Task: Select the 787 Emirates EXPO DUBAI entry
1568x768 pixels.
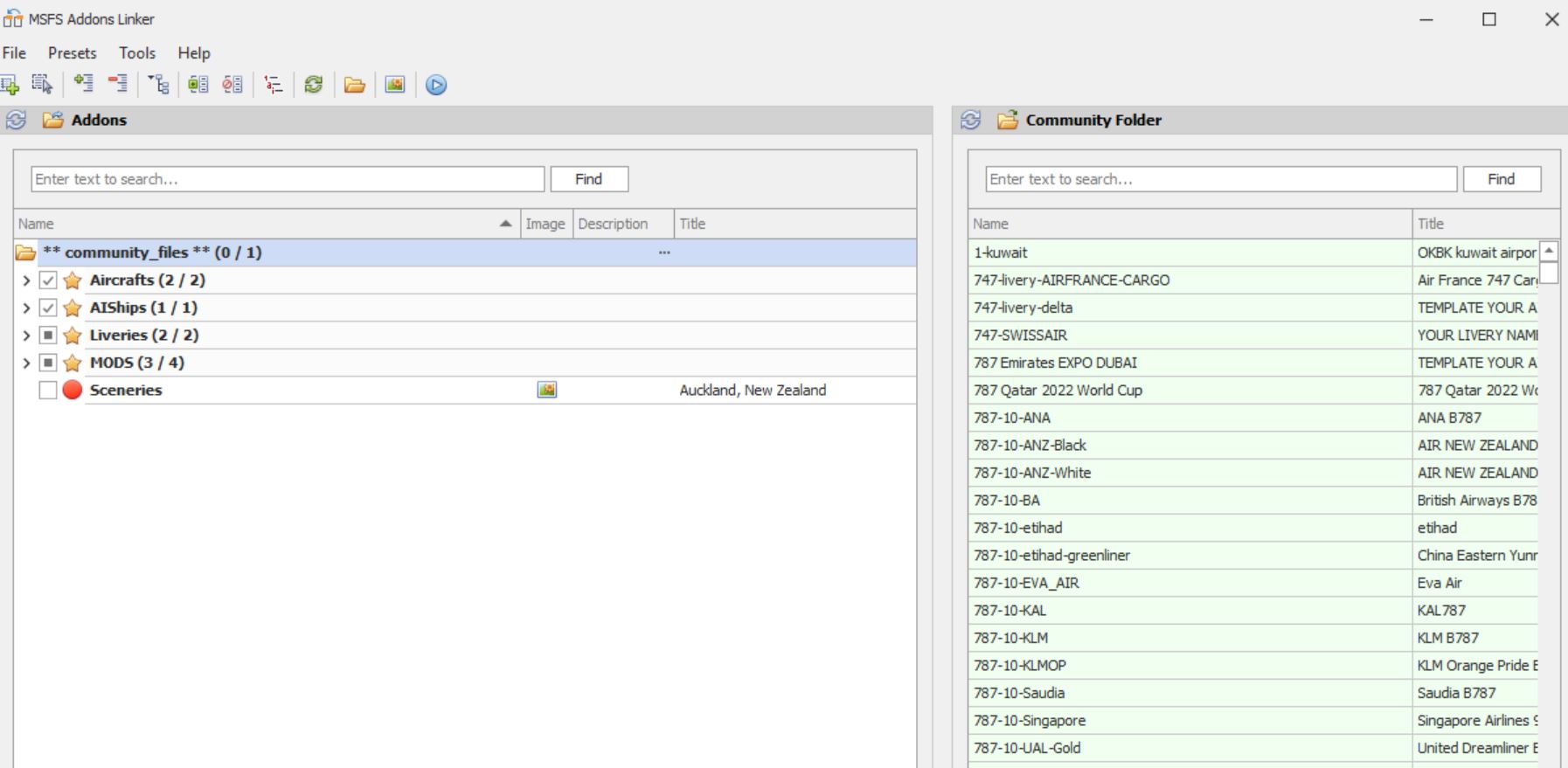Action: (1190, 363)
